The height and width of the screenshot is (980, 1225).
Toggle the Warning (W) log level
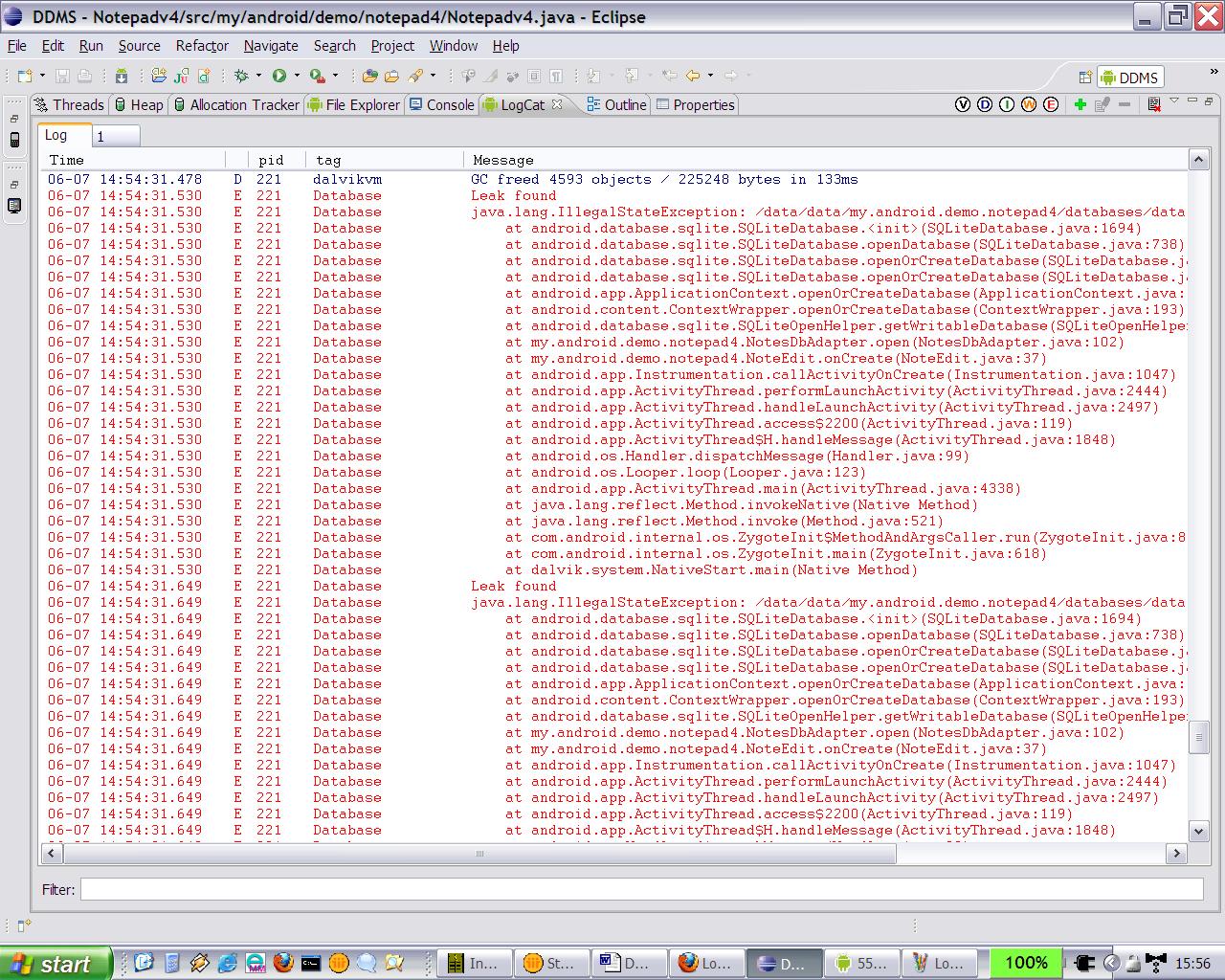point(1029,104)
